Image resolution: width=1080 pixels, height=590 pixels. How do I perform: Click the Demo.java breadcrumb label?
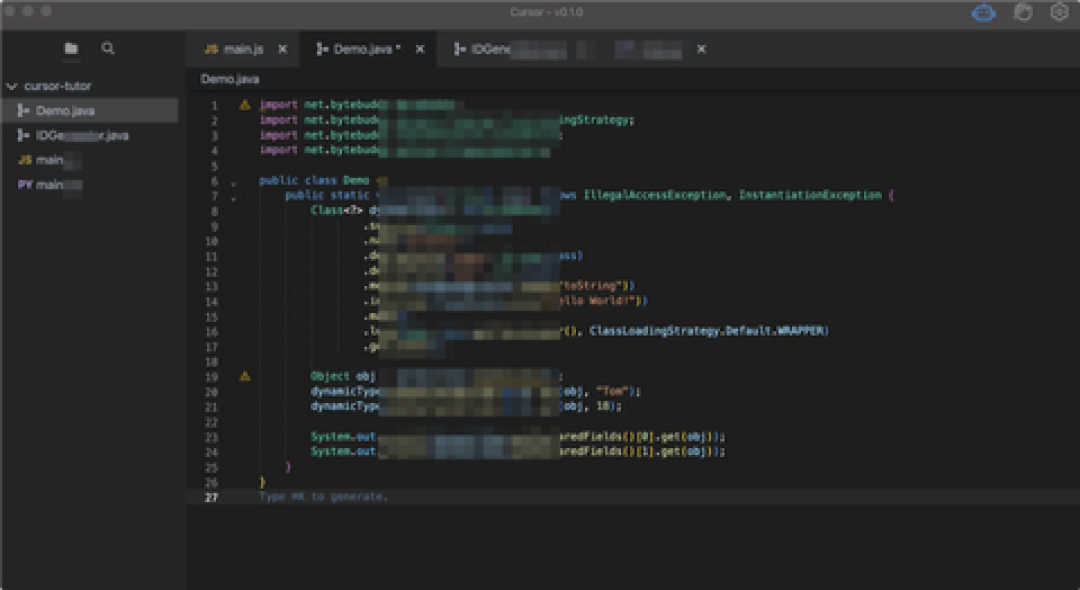tap(230, 79)
